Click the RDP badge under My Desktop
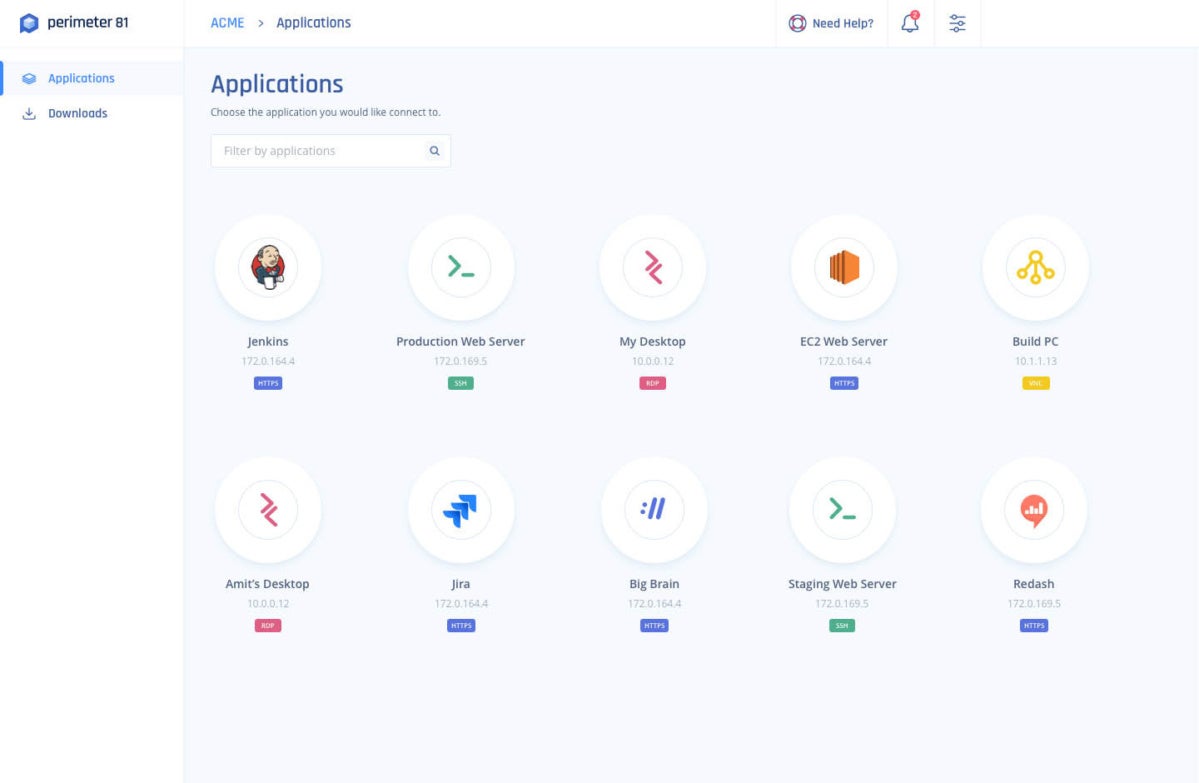Viewport: 1199px width, 783px height. (652, 383)
